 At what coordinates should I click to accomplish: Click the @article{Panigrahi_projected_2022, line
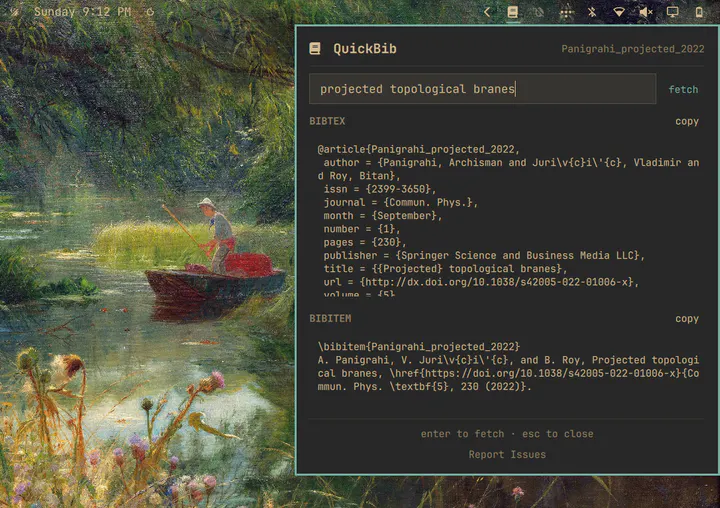coord(418,149)
